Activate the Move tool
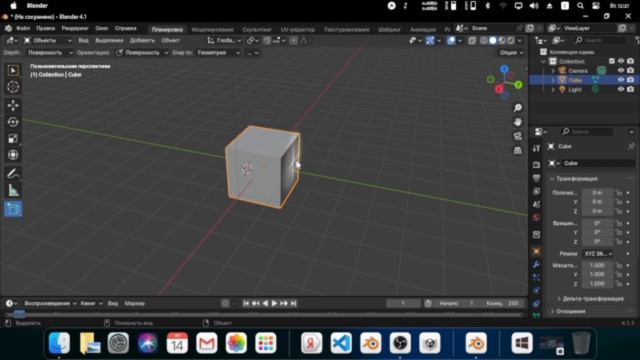The width and height of the screenshot is (640, 360). coord(13,105)
